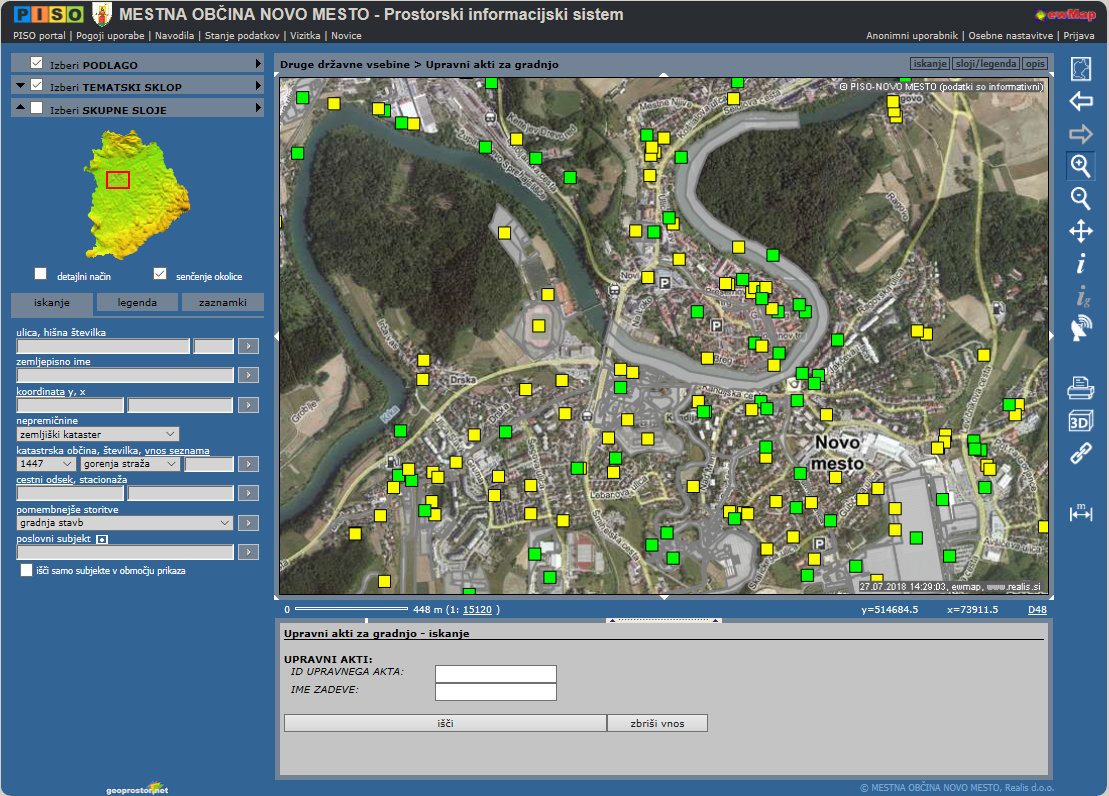Click the print map icon
The height and width of the screenshot is (796, 1109).
[1080, 386]
